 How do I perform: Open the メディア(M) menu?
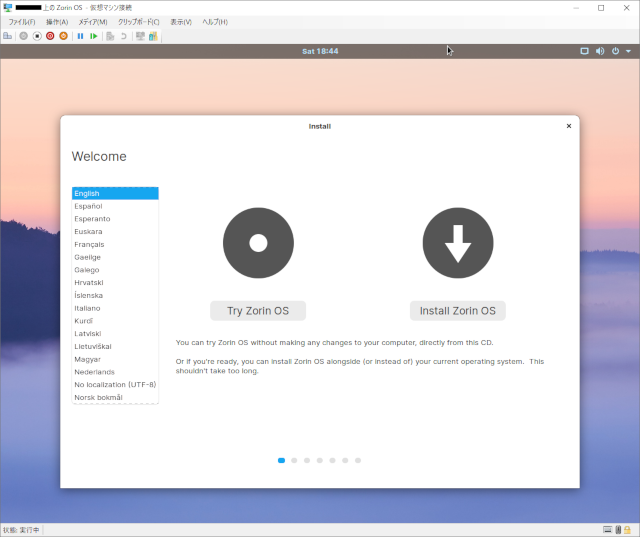pyautogui.click(x=93, y=22)
